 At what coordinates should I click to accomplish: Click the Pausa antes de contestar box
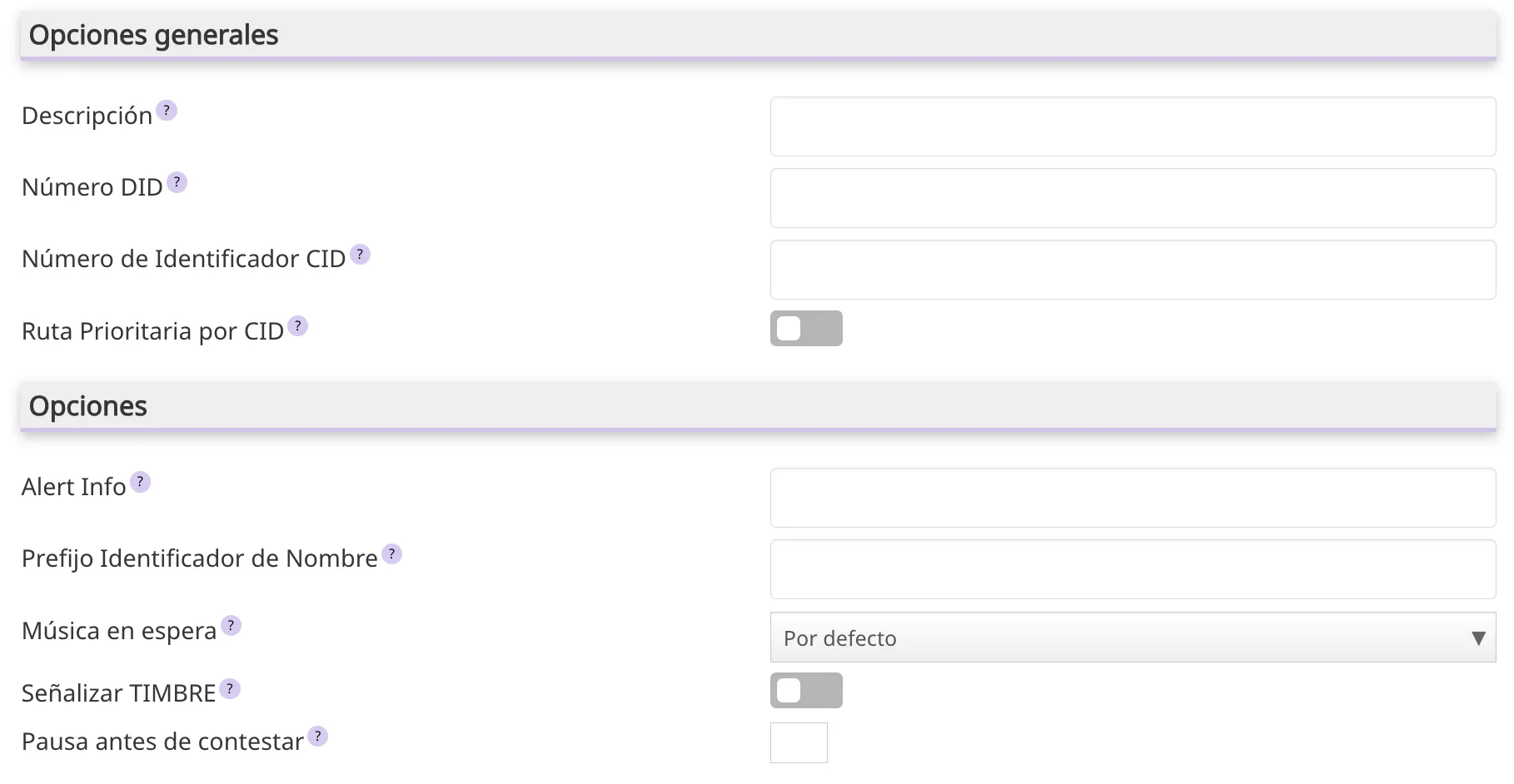point(799,742)
